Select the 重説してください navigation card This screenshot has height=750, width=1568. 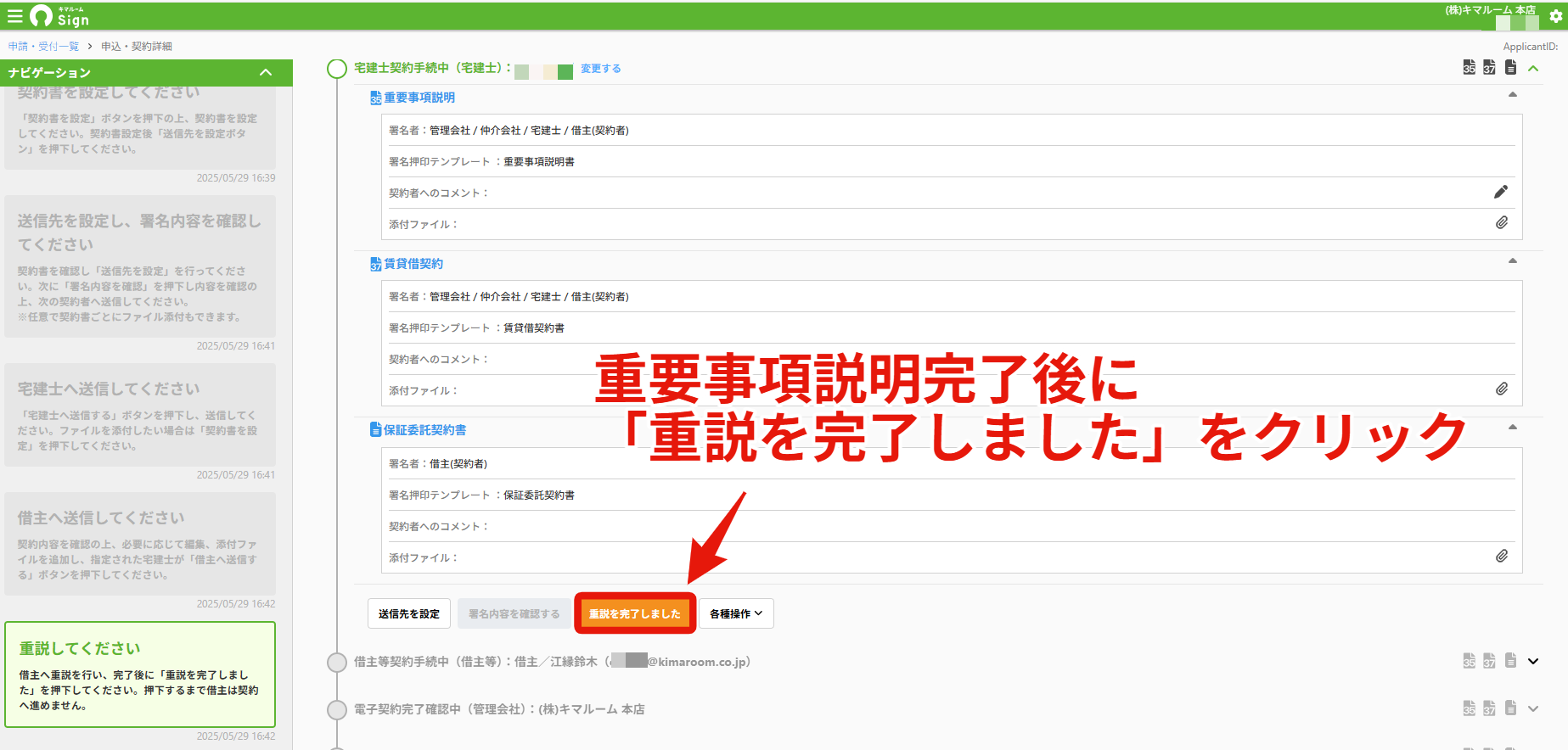point(140,674)
